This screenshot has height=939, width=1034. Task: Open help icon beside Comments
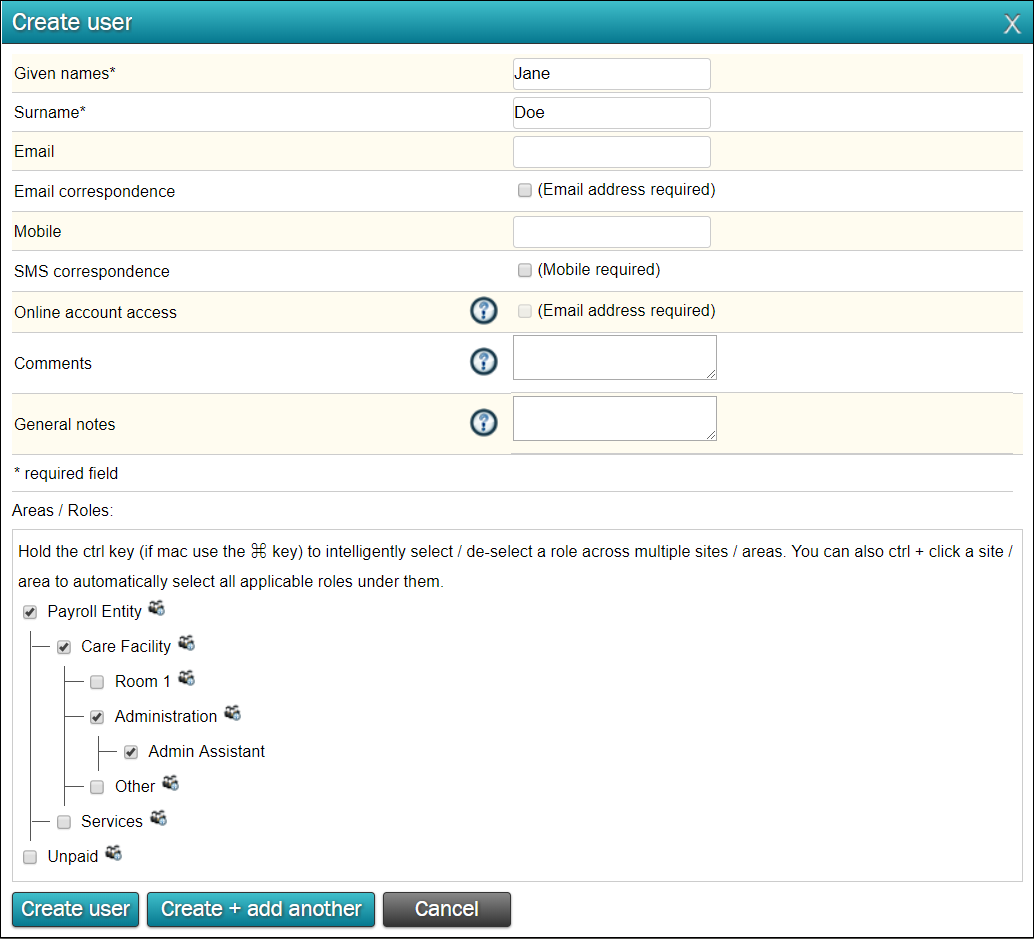tap(483, 361)
